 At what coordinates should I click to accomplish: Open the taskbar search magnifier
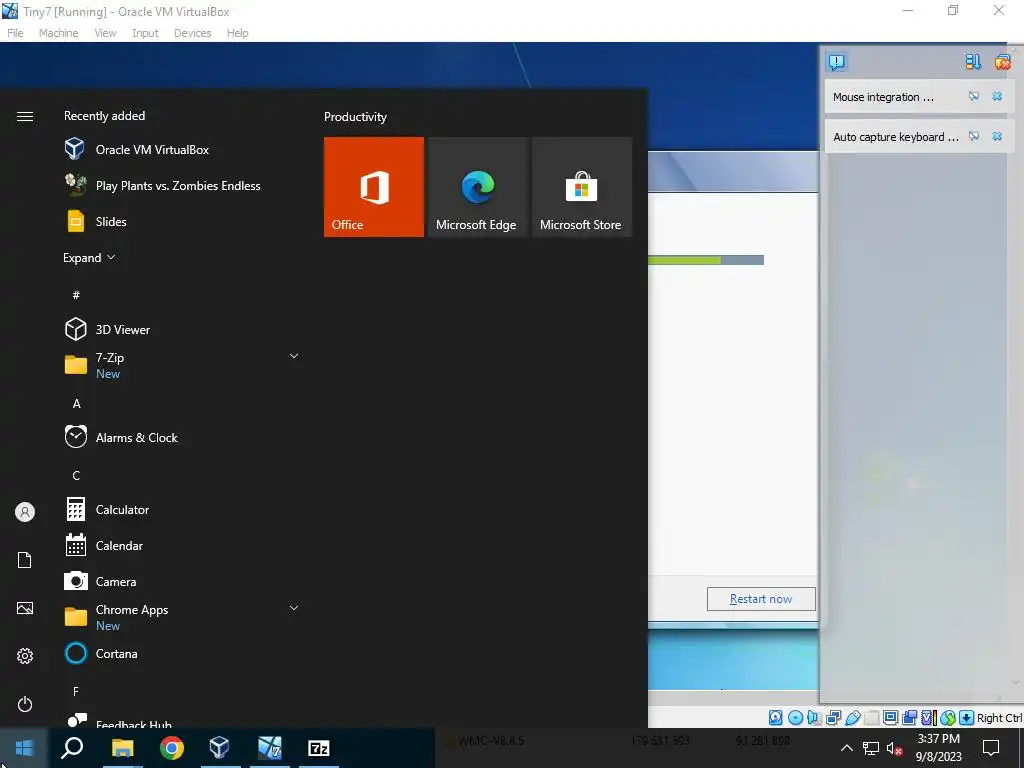click(72, 748)
